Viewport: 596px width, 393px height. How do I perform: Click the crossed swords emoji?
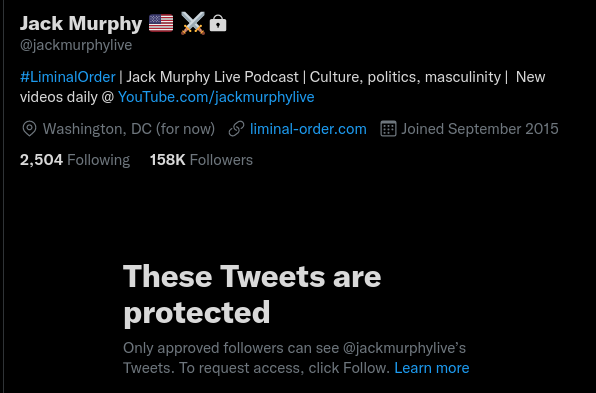193,23
